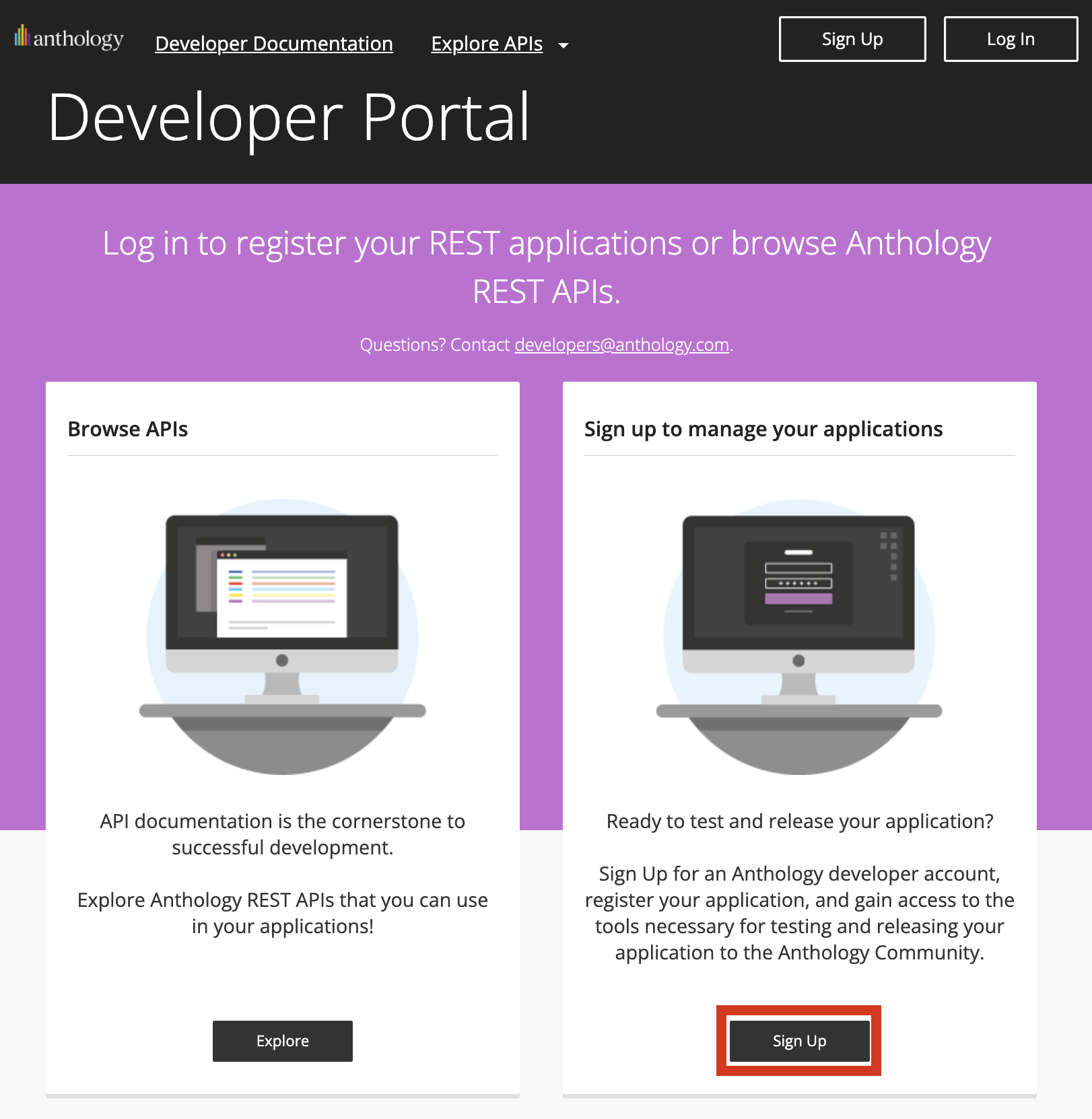Click the monitor stand in the sign-up illustration
Screen dimensions: 1092x1119
(x=798, y=688)
